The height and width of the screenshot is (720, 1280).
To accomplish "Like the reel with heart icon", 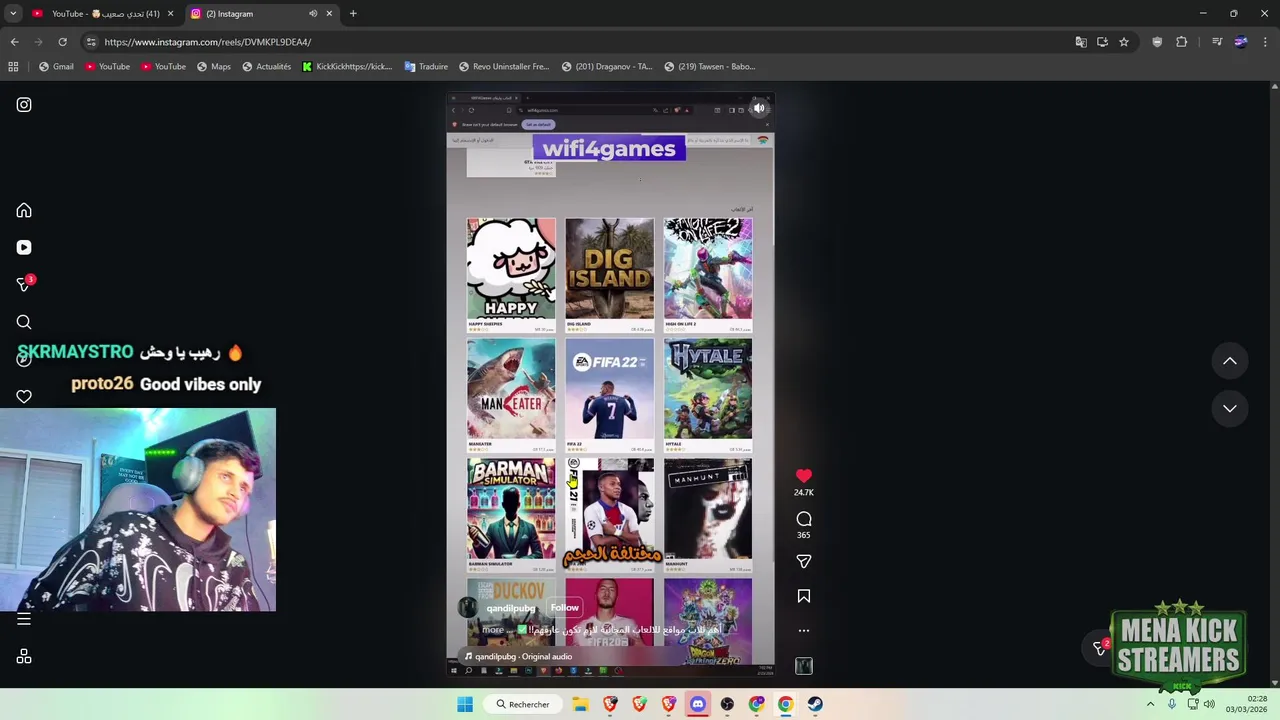I will [x=804, y=476].
